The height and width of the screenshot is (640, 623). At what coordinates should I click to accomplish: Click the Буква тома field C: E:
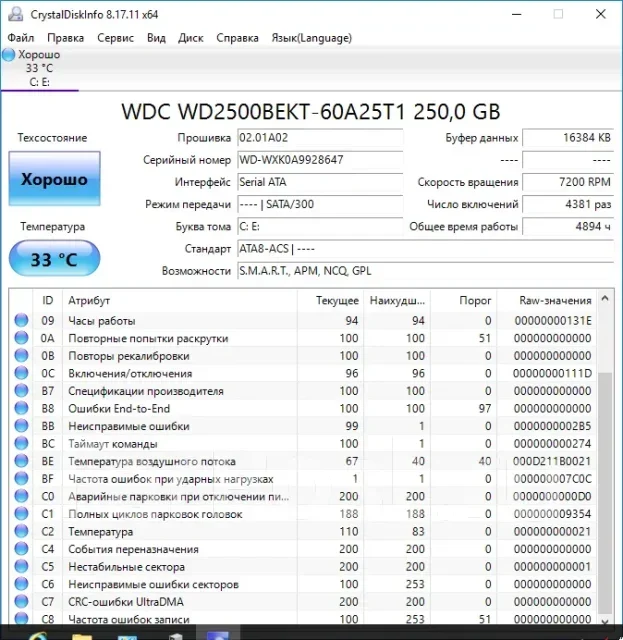[320, 227]
